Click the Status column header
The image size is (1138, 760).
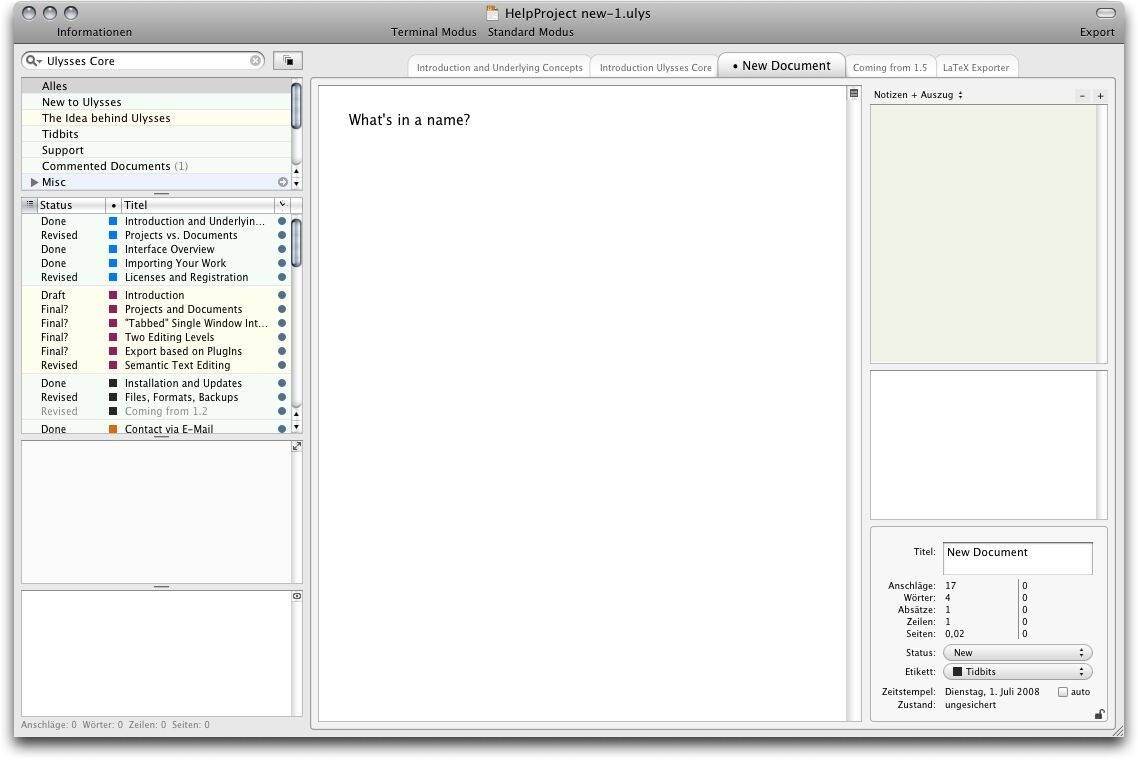coord(70,205)
